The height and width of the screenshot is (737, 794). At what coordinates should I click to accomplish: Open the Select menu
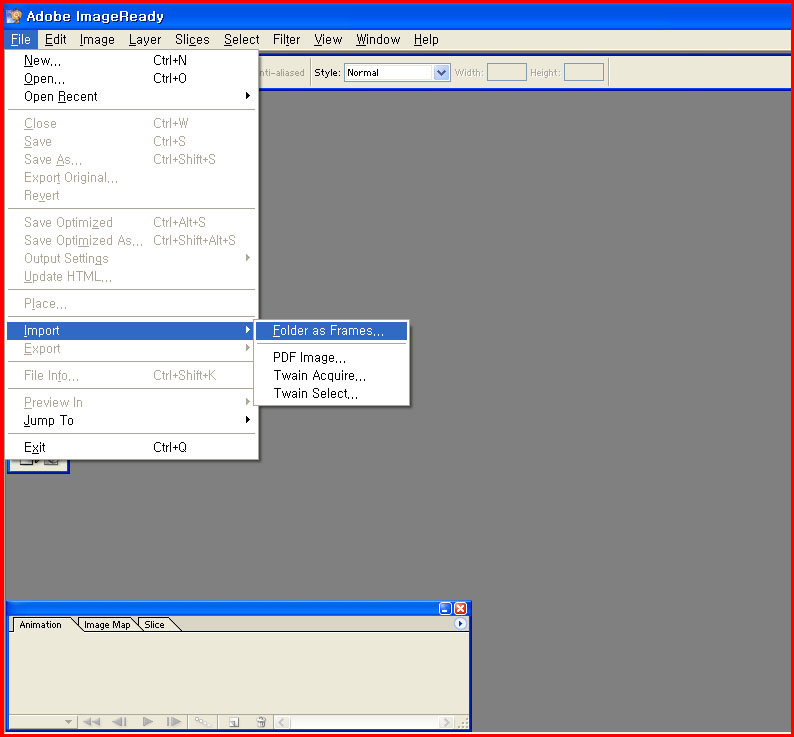coord(242,40)
